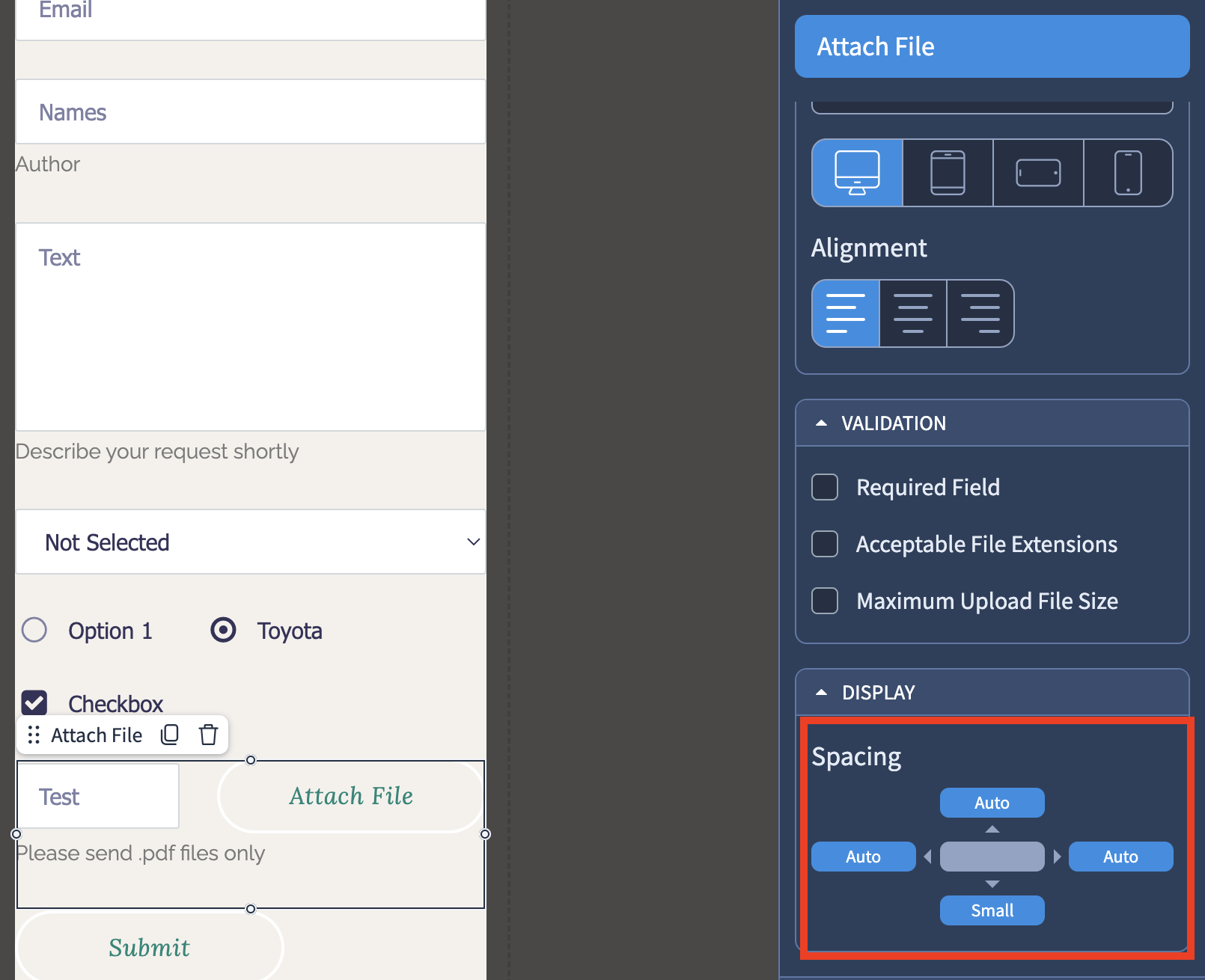Image resolution: width=1205 pixels, height=980 pixels.
Task: Open the Not Selected dropdown
Action: pos(251,542)
